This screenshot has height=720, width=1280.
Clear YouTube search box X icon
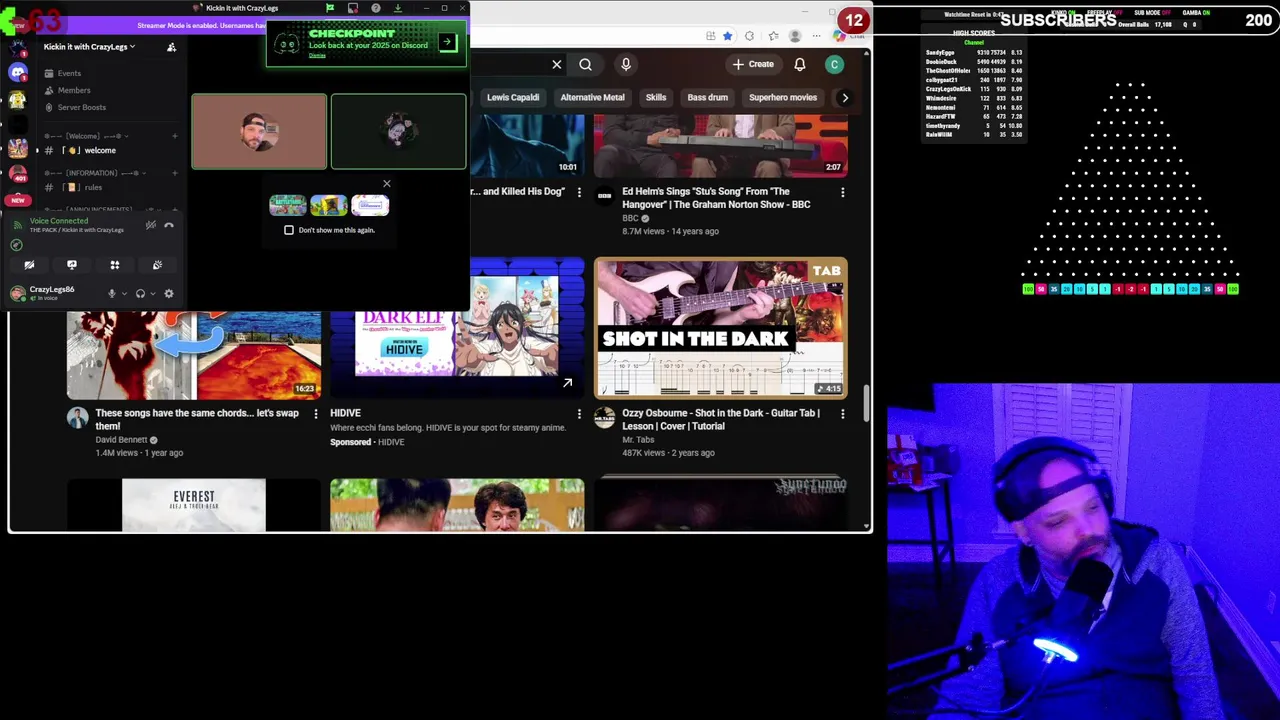pyautogui.click(x=557, y=64)
